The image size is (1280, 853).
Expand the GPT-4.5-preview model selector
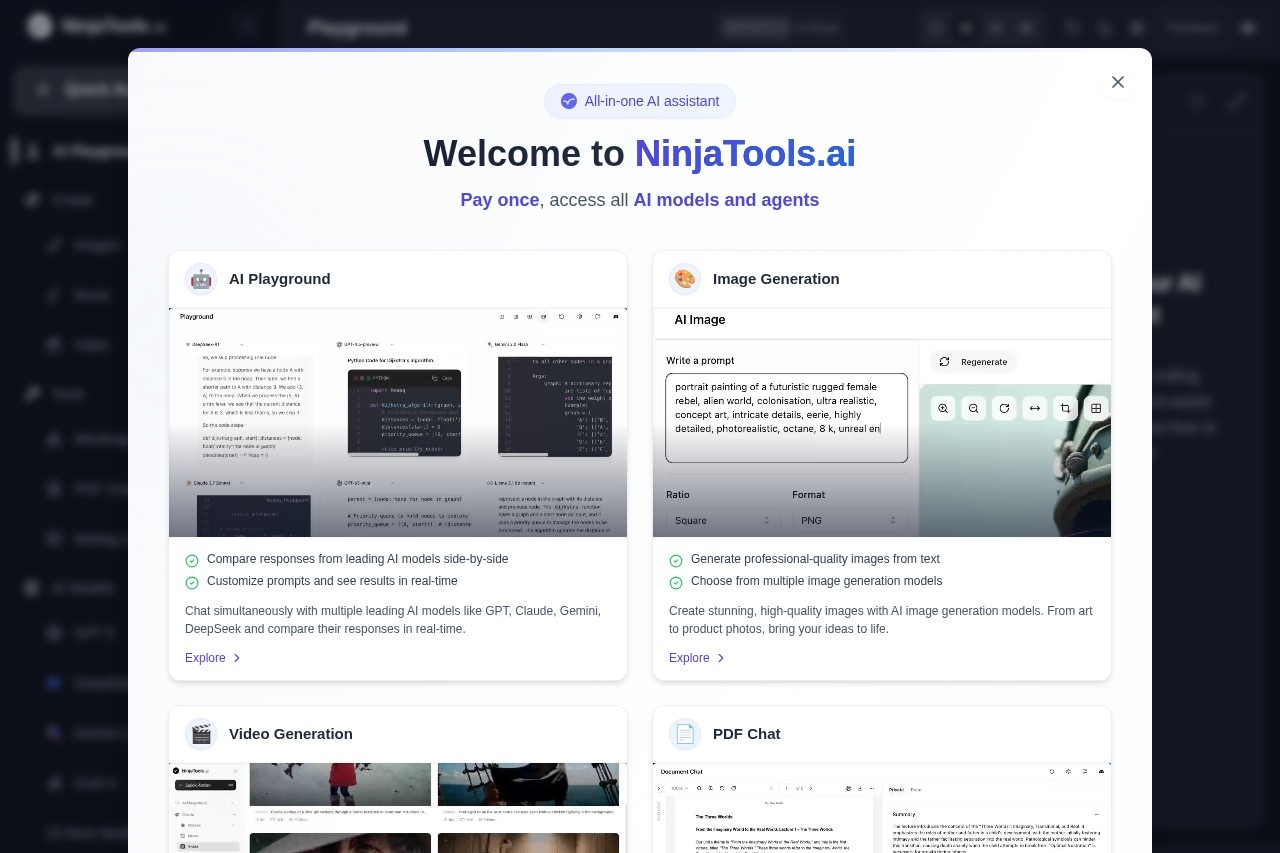pos(362,343)
